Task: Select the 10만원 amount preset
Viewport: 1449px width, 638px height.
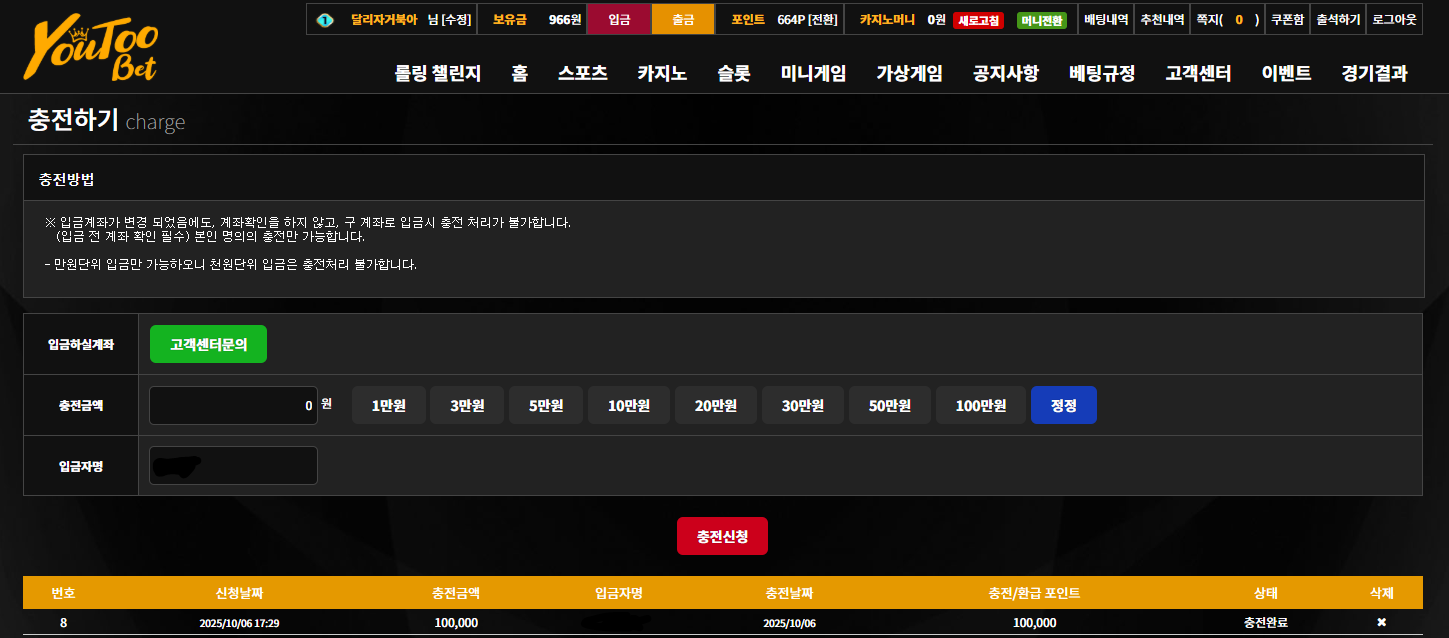Action: (x=629, y=405)
